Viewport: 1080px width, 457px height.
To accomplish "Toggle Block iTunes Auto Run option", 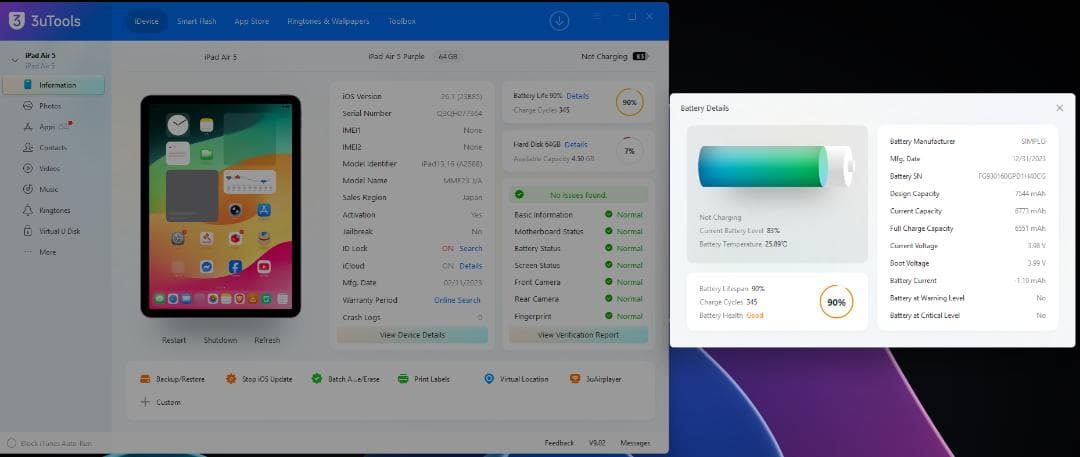I will tap(11, 443).
